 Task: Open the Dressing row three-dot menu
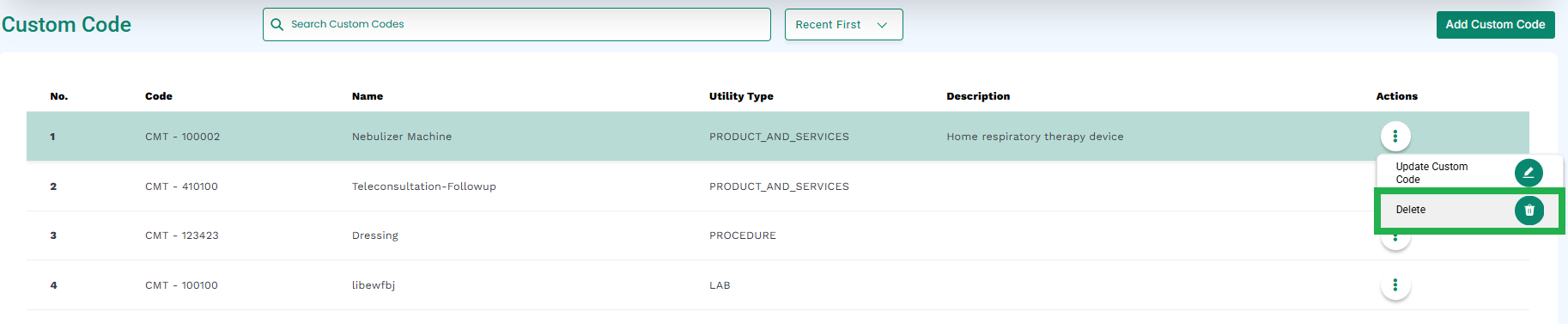pos(1395,240)
